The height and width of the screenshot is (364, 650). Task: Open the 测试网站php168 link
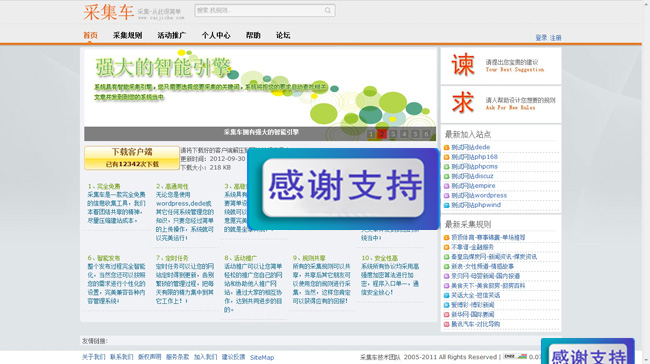click(x=474, y=157)
